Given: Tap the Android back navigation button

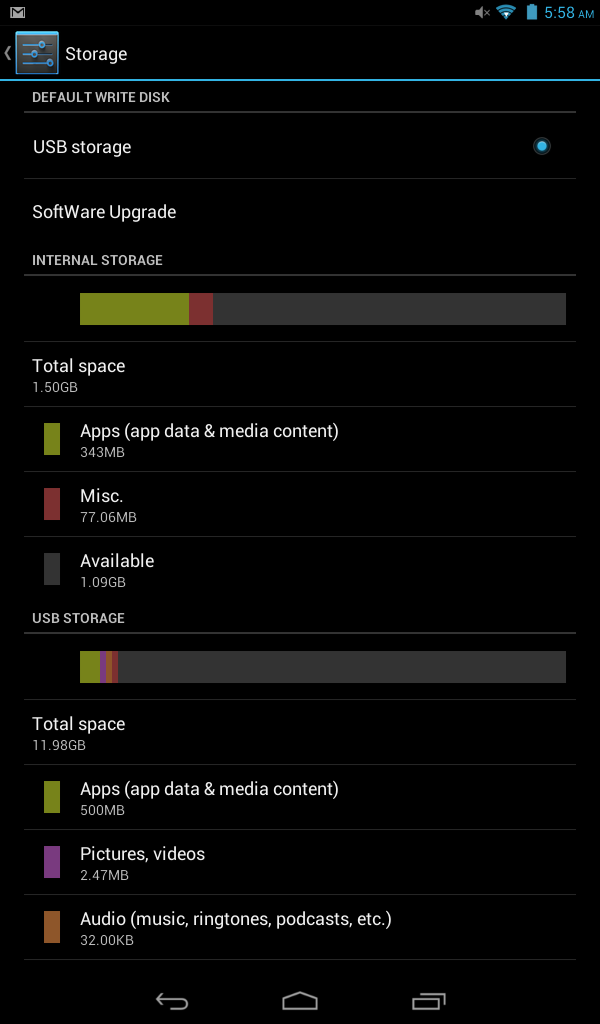Looking at the screenshot, I should coord(172,1001).
